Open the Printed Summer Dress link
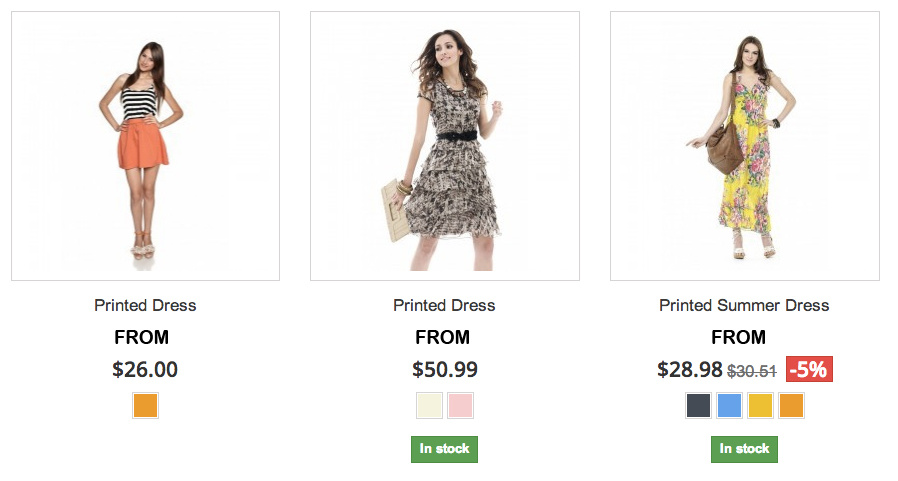The height and width of the screenshot is (481, 898). pyautogui.click(x=744, y=305)
